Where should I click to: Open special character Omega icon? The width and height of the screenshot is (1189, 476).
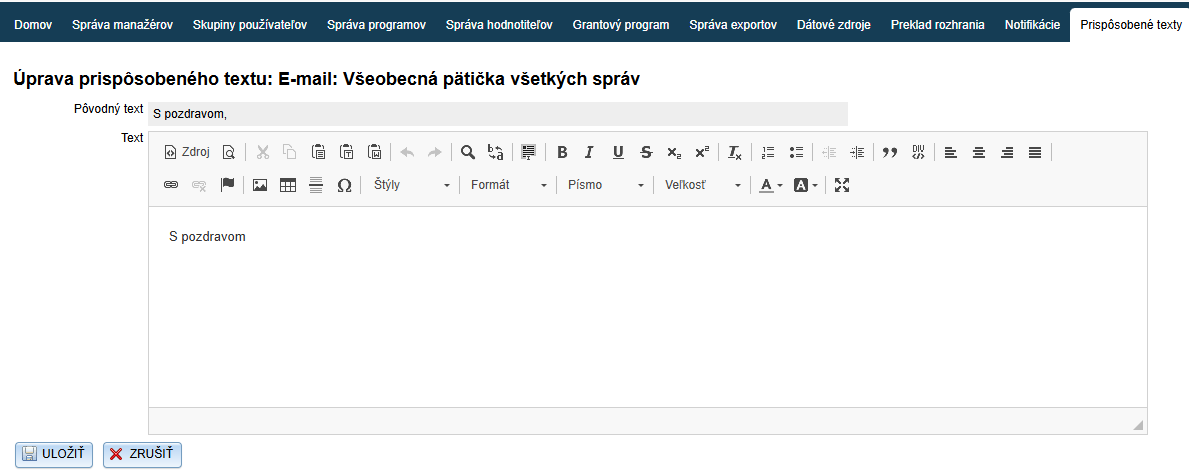click(x=344, y=185)
